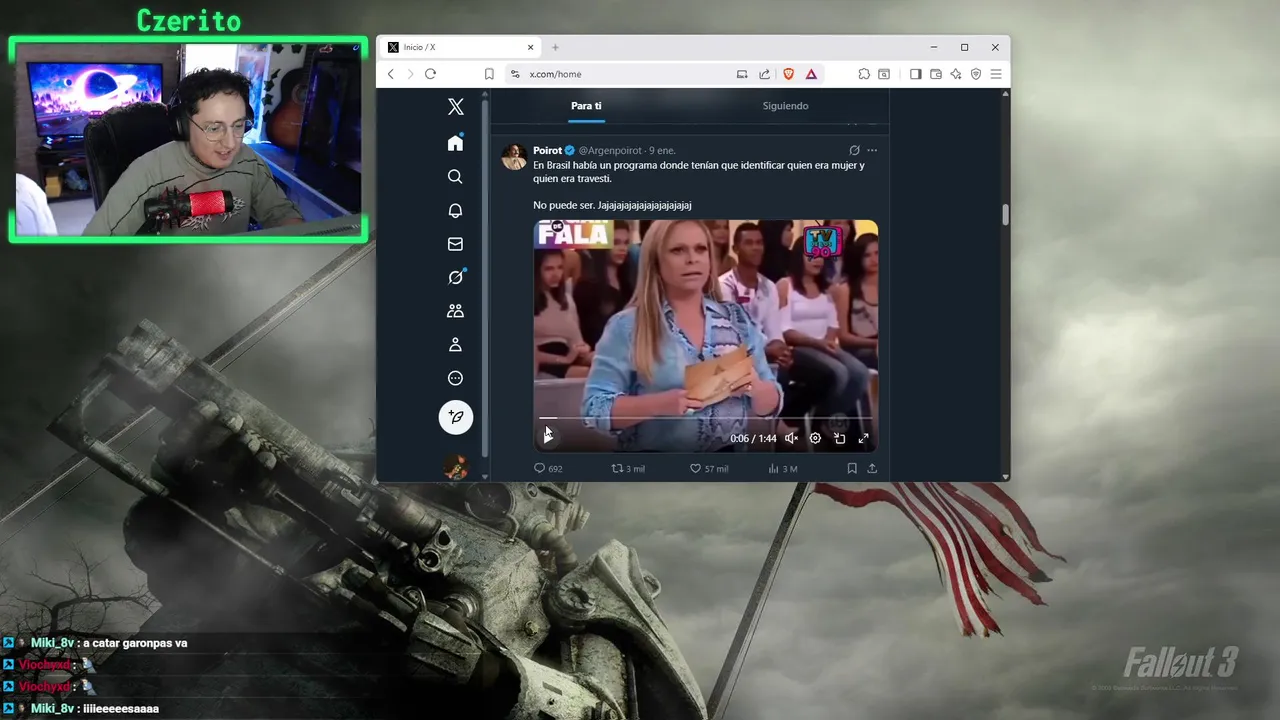
Task: Open video settings gear
Action: [815, 438]
